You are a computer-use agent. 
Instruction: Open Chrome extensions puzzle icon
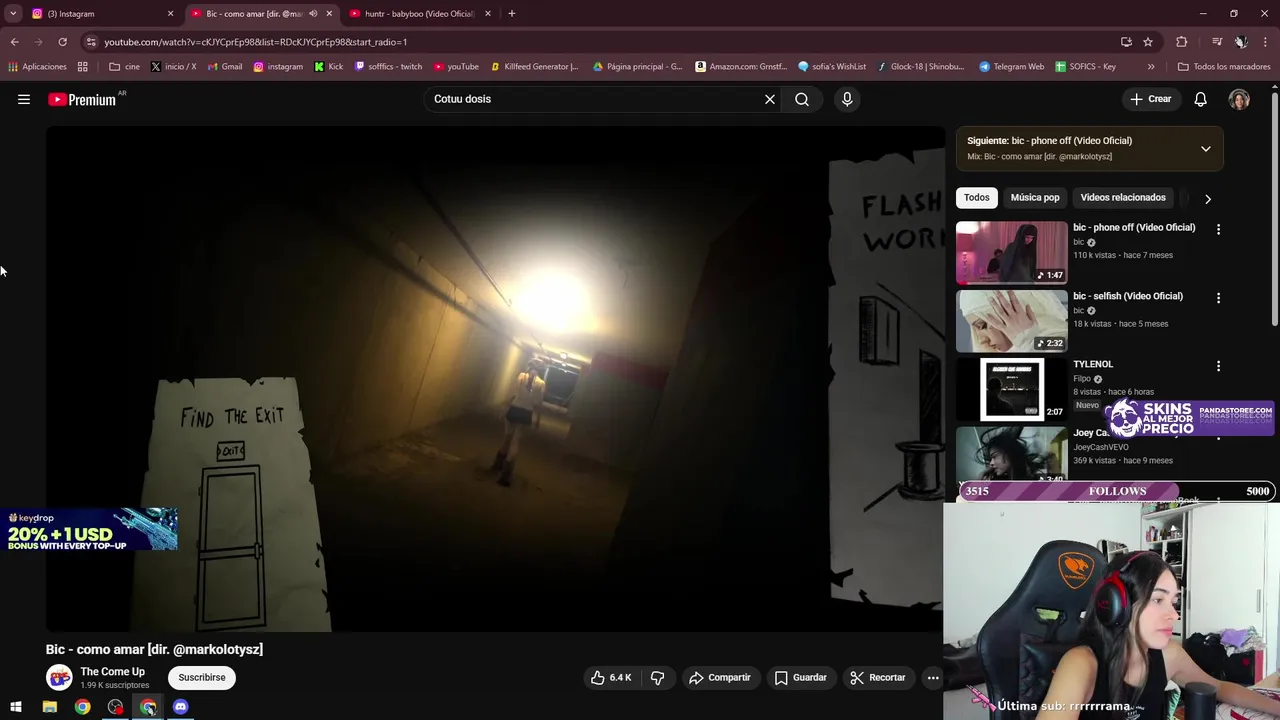(1182, 42)
